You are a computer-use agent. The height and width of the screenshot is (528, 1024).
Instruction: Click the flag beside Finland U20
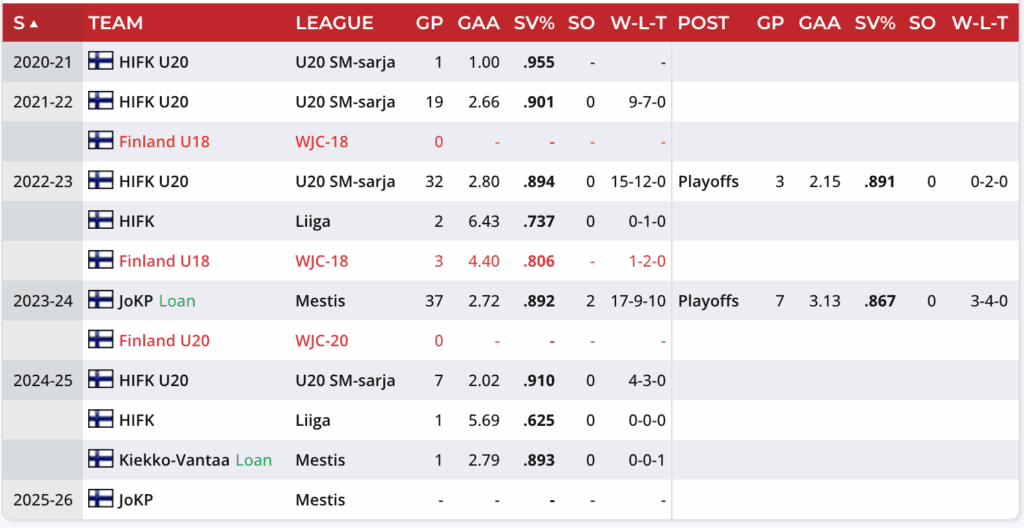[100, 340]
